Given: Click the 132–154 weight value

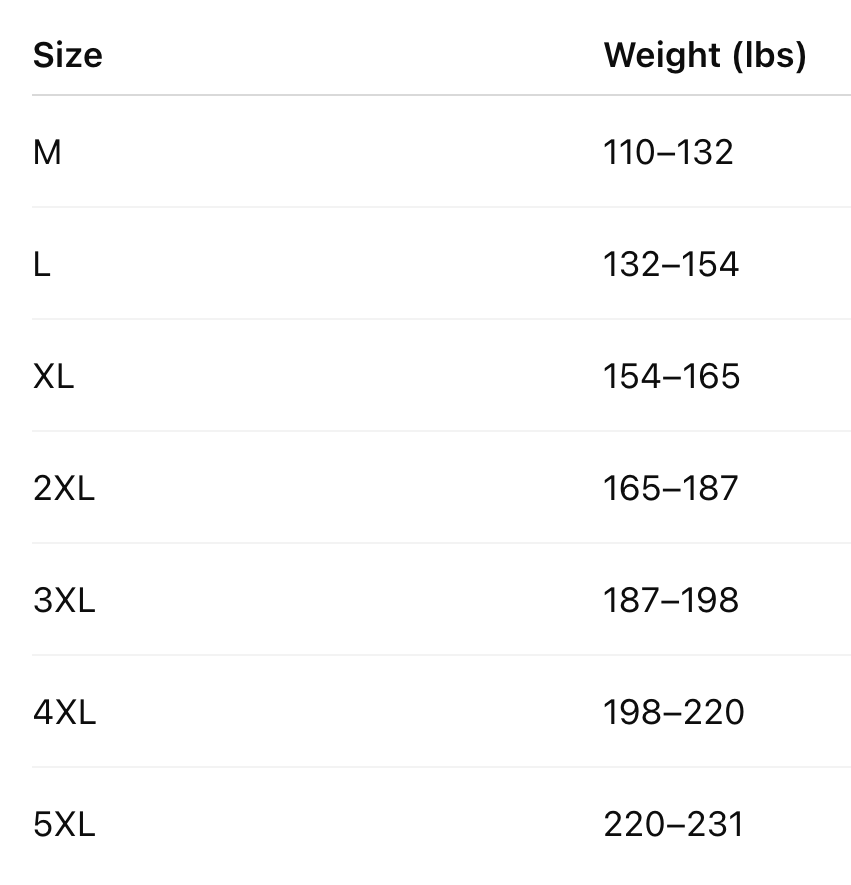Looking at the screenshot, I should pos(670,264).
